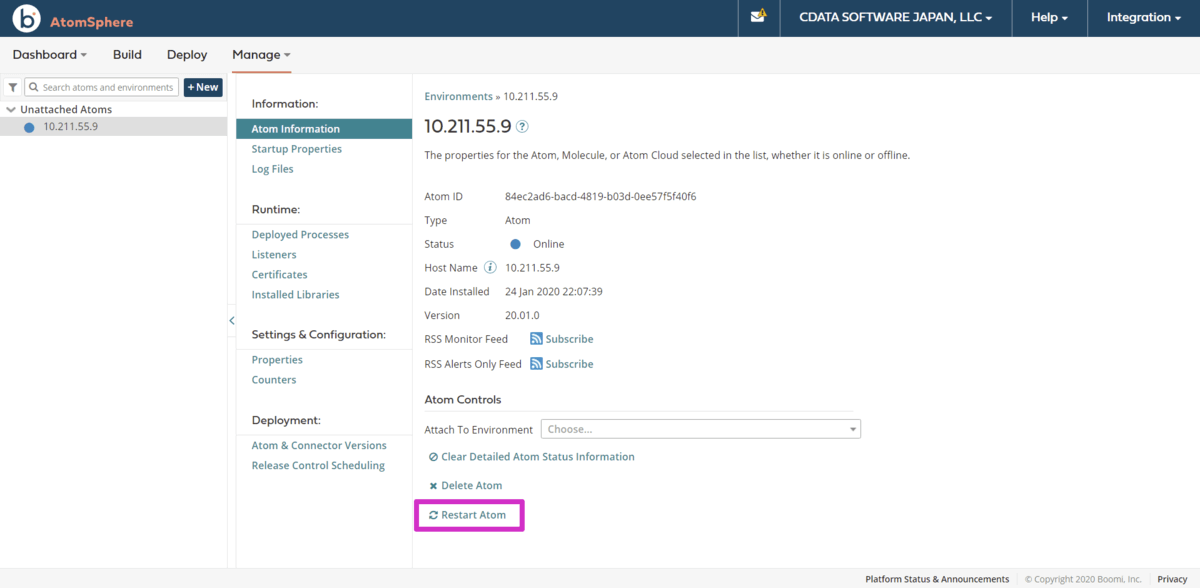Click the help question mark beside 10.211.55.9
Screen dimensions: 1200x588
point(522,127)
